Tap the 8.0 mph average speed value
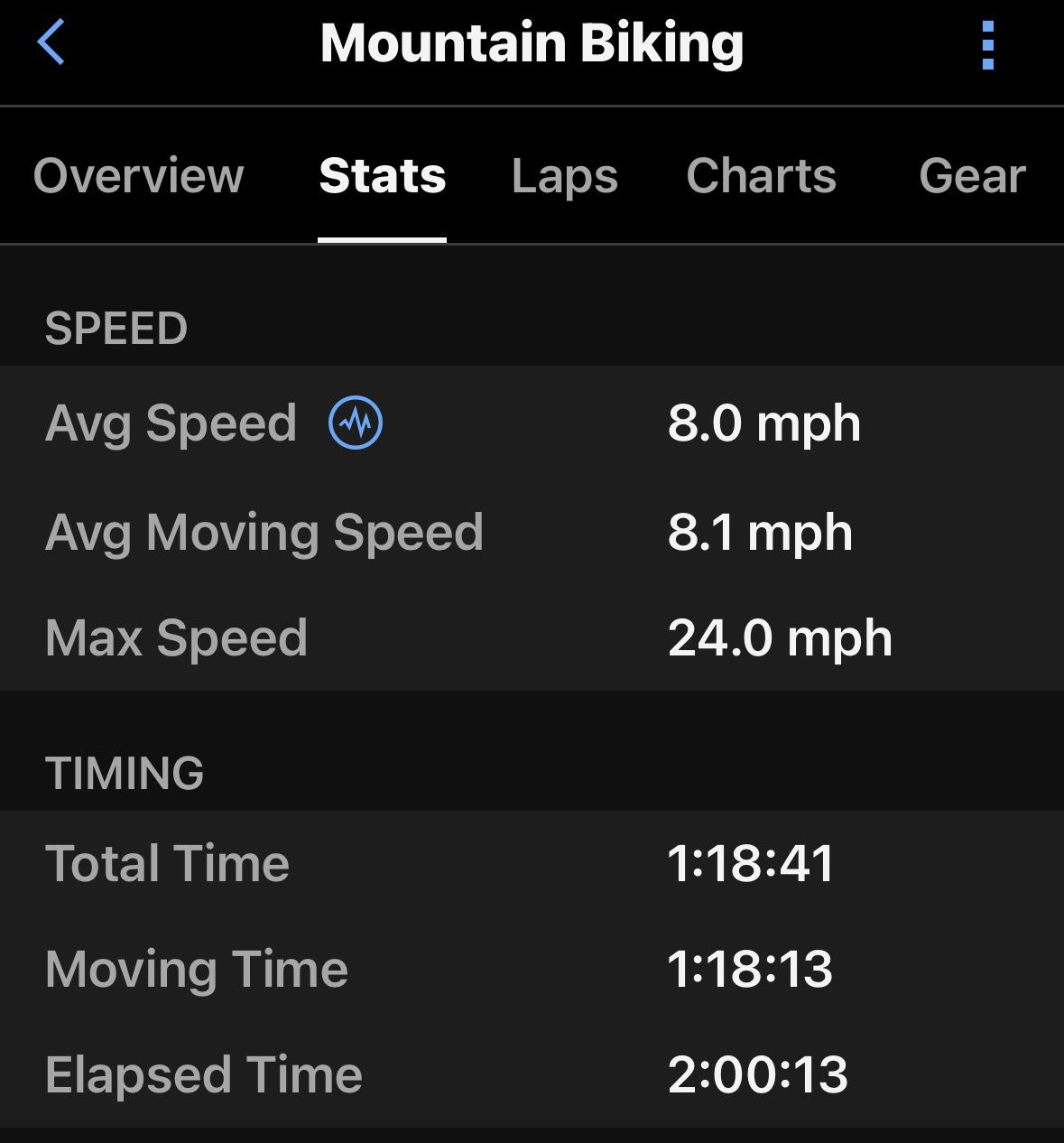Image resolution: width=1064 pixels, height=1143 pixels. coord(764,423)
